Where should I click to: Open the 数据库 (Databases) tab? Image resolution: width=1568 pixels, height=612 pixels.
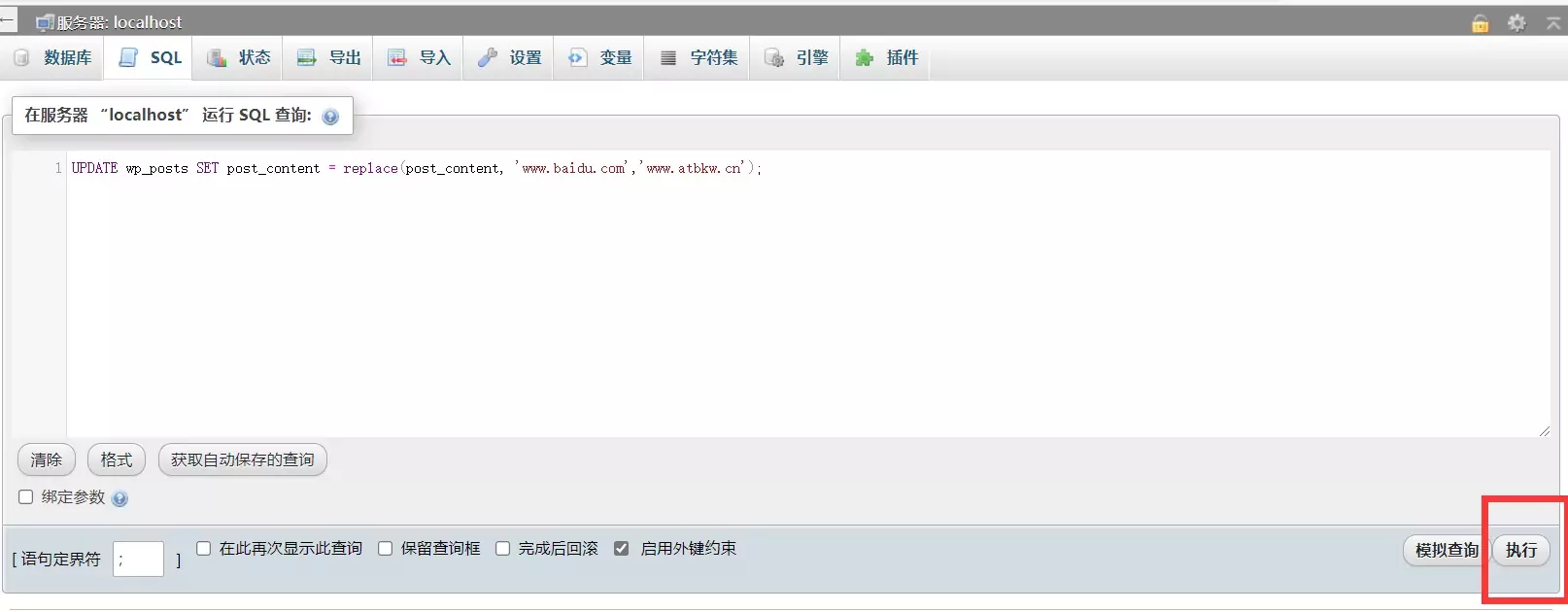[52, 58]
